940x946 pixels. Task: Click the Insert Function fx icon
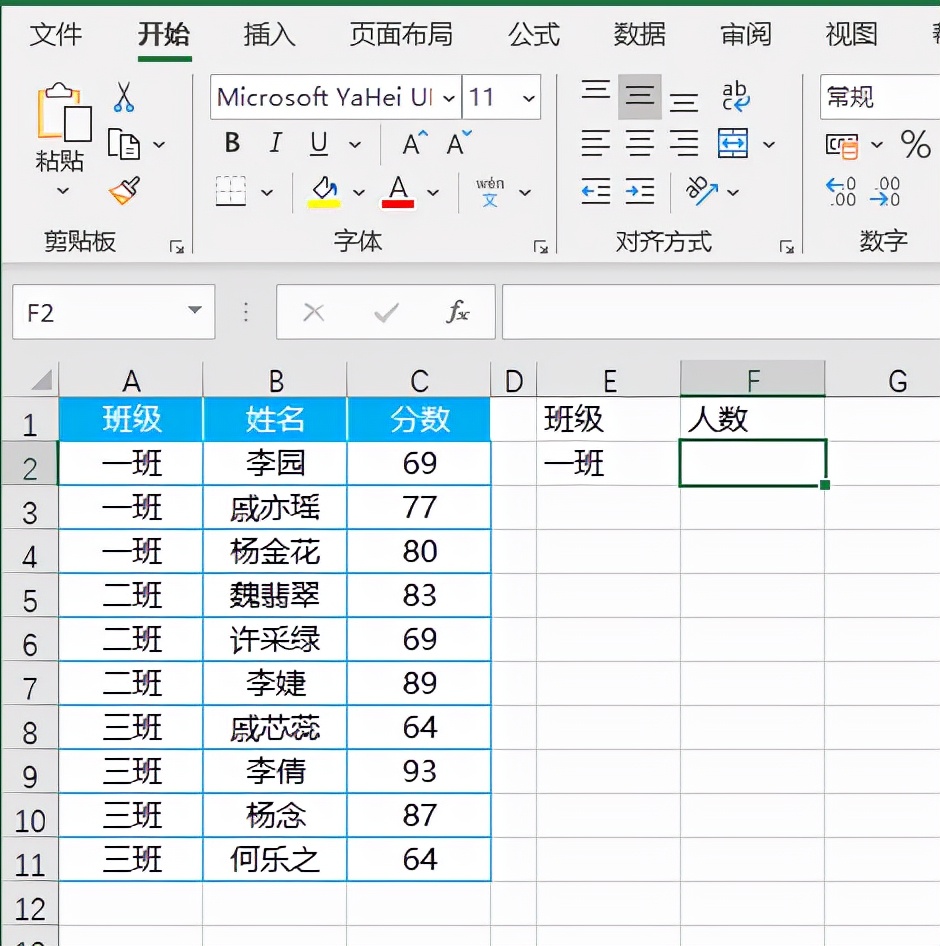tap(457, 313)
